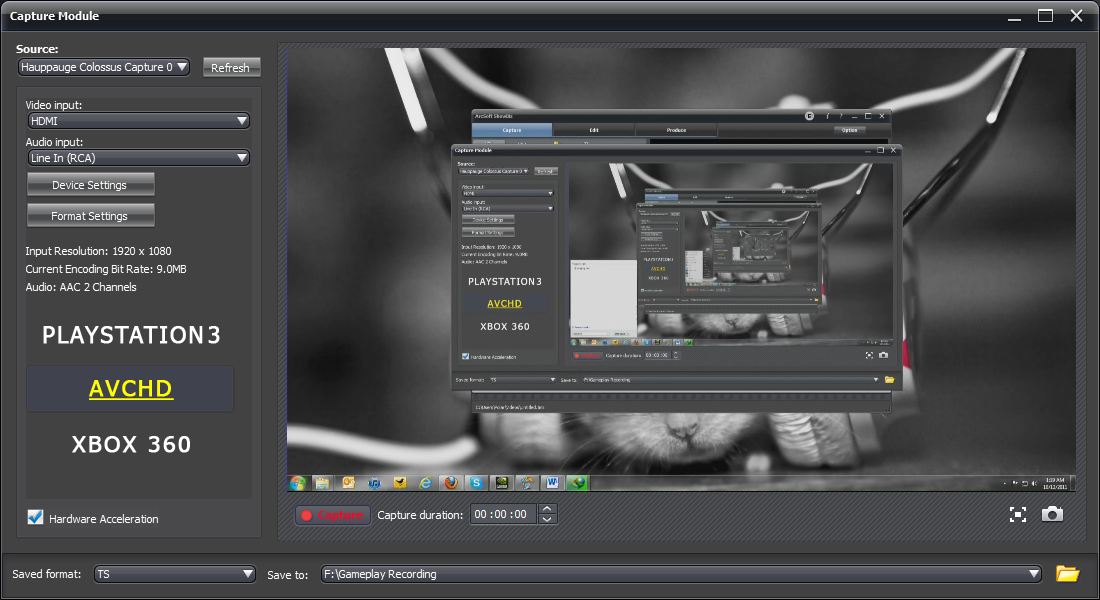Viewport: 1100px width, 600px height.
Task: Click the Skype icon in the previewed taskbar
Action: click(x=477, y=482)
